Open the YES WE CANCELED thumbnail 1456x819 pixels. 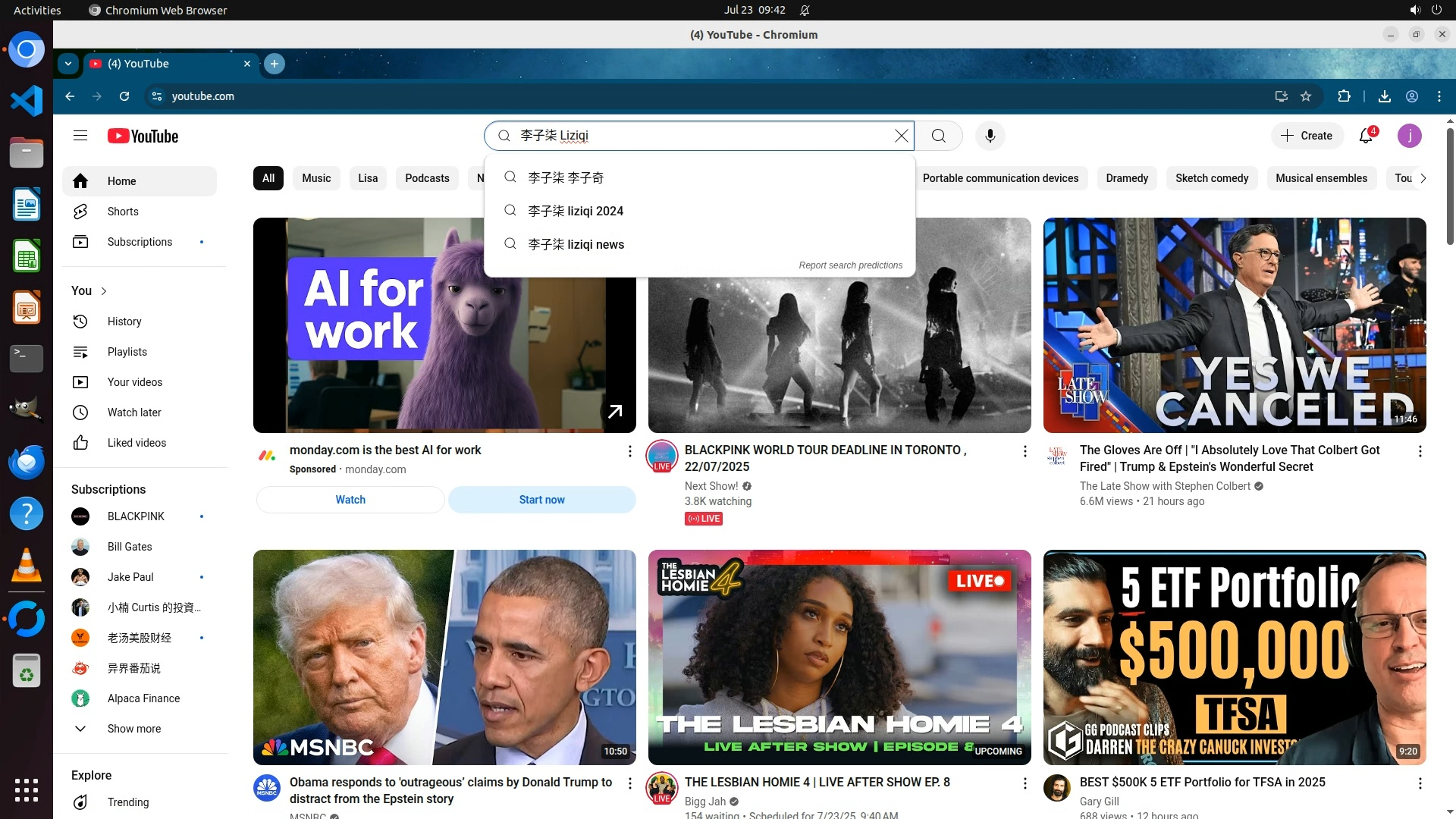[x=1234, y=325]
